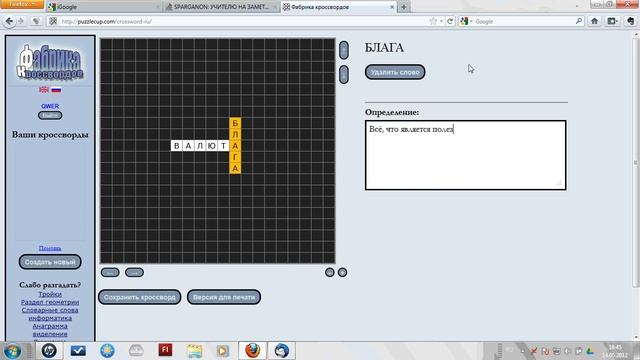Click the page vertical scrollbar

[x=636, y=163]
